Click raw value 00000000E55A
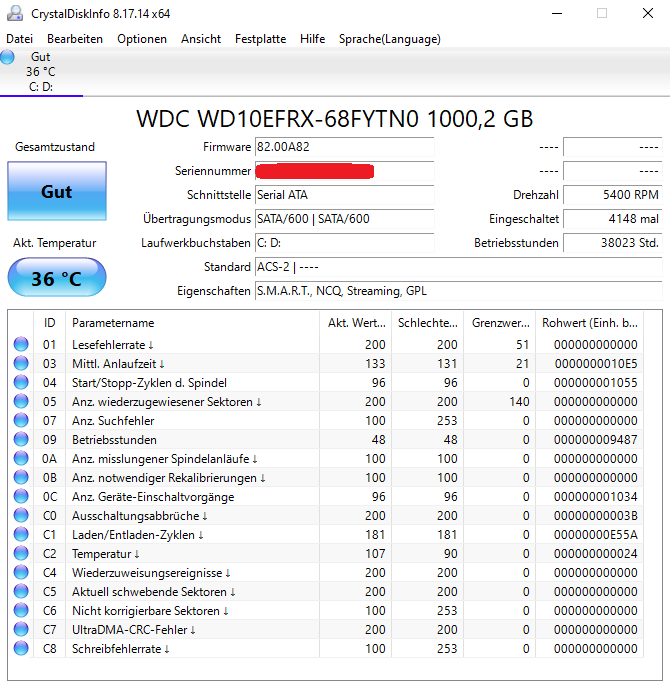This screenshot has width=670, height=688. (x=595, y=535)
